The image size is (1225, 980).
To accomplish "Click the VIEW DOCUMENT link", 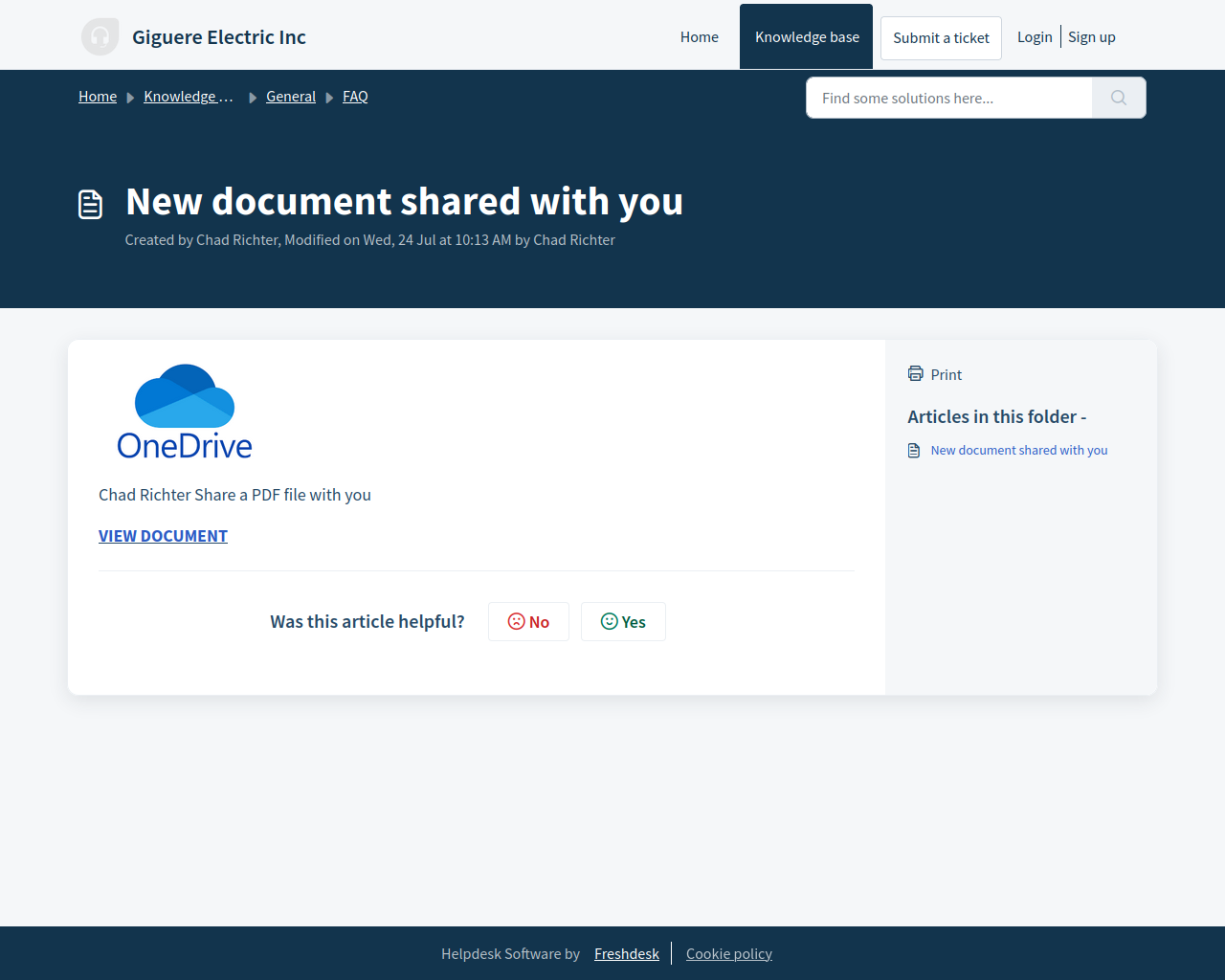I will tap(163, 536).
